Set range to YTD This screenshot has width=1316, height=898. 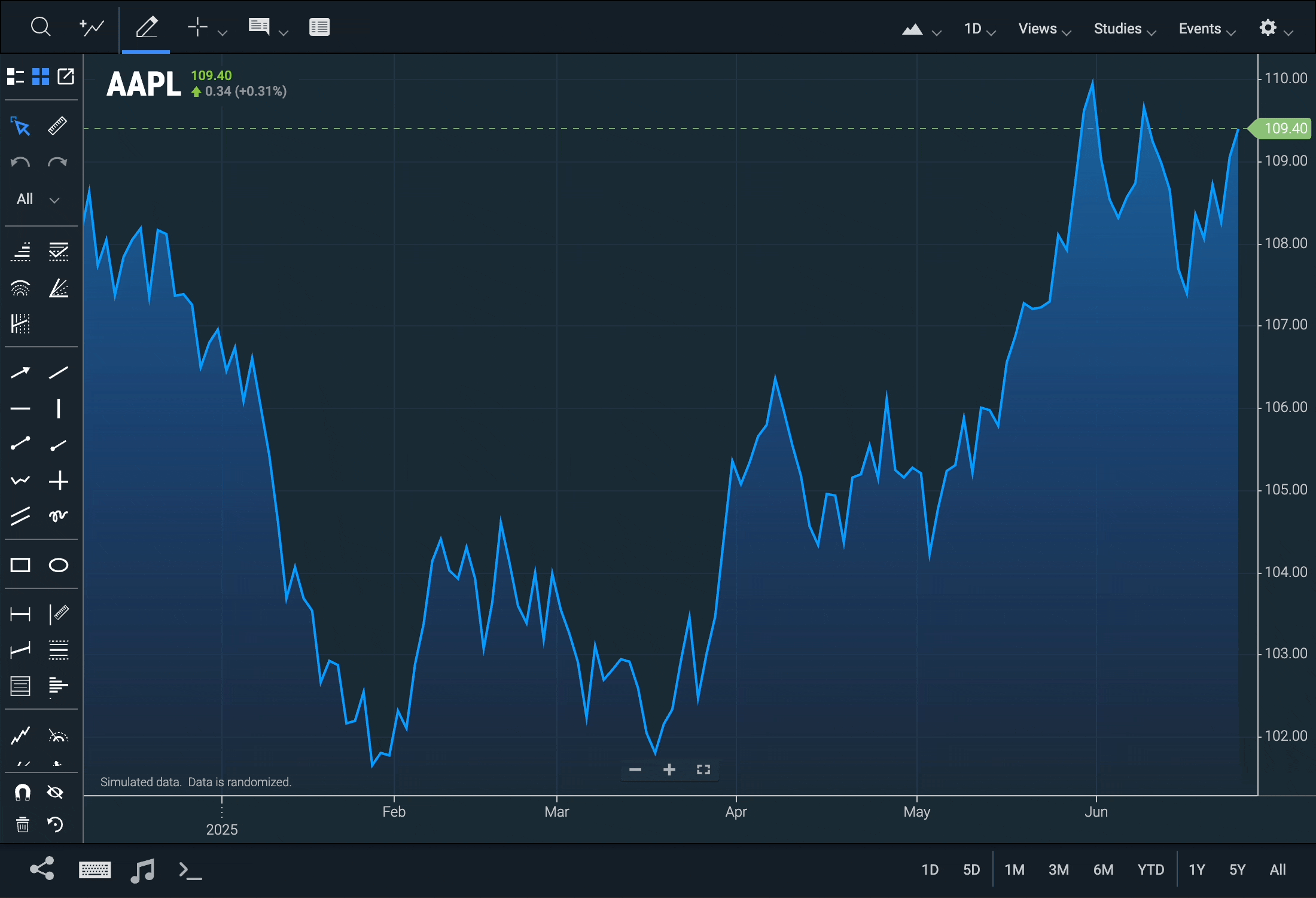pyautogui.click(x=1151, y=870)
